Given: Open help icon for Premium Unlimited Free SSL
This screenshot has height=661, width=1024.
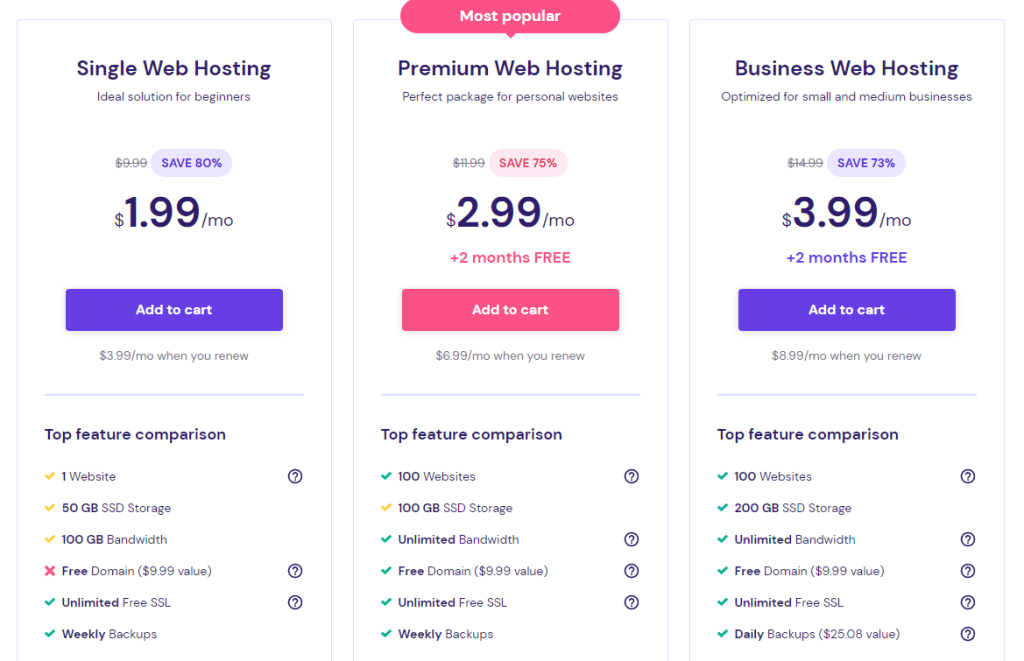Looking at the screenshot, I should pyautogui.click(x=632, y=602).
